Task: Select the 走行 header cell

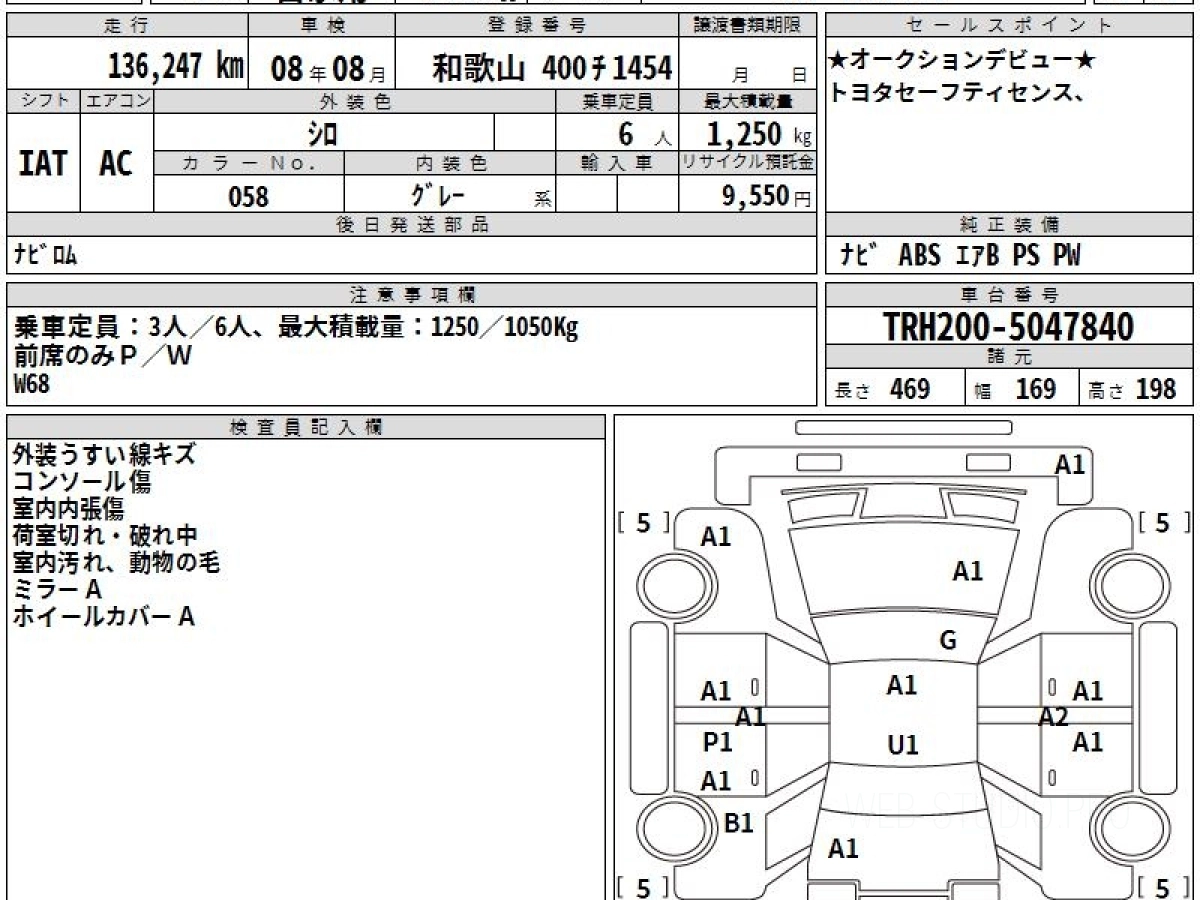Action: (128, 26)
